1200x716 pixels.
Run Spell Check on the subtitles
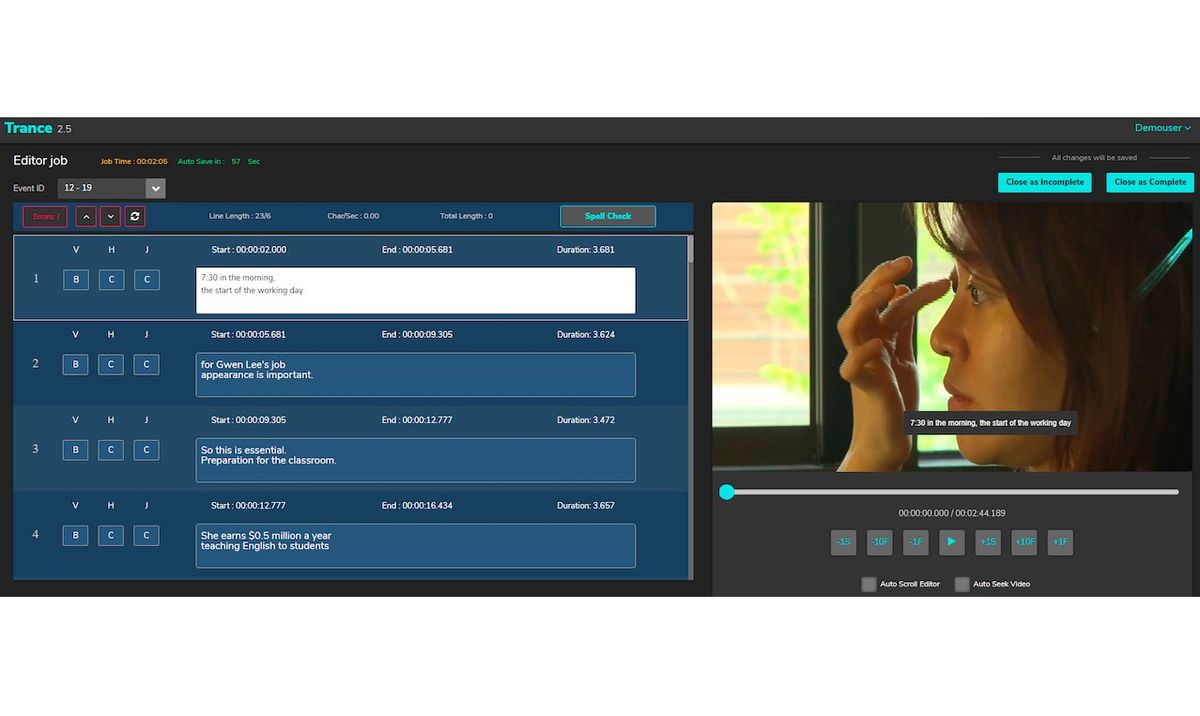pos(608,216)
